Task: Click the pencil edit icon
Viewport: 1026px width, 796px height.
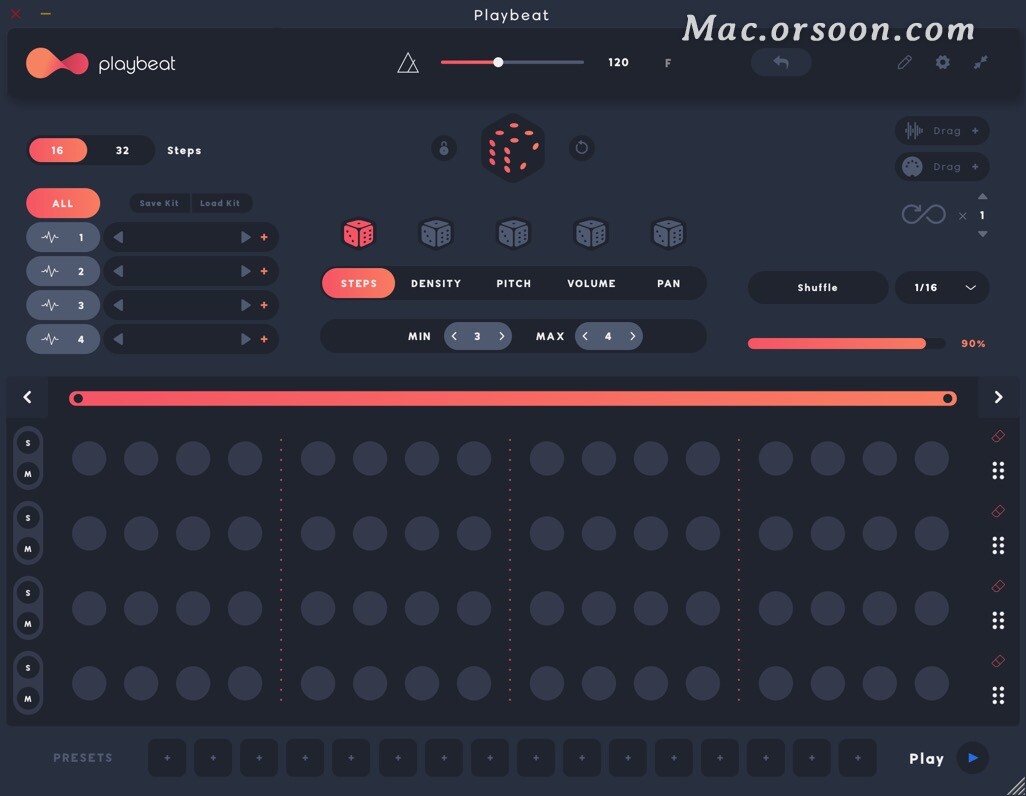Action: pyautogui.click(x=904, y=62)
